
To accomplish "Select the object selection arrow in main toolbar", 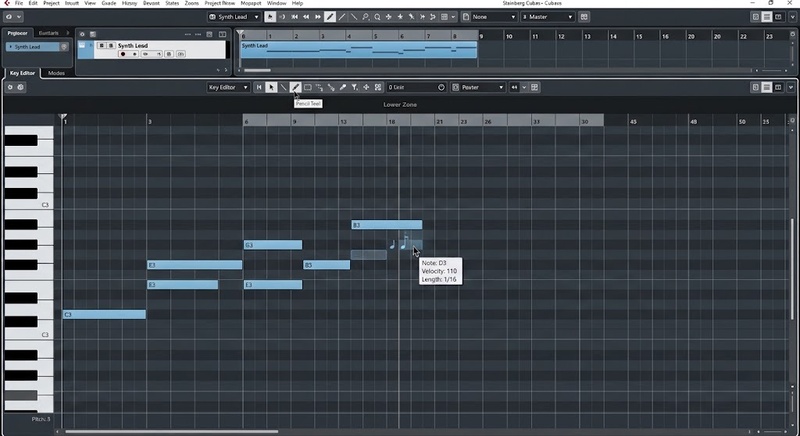I will click(x=270, y=17).
